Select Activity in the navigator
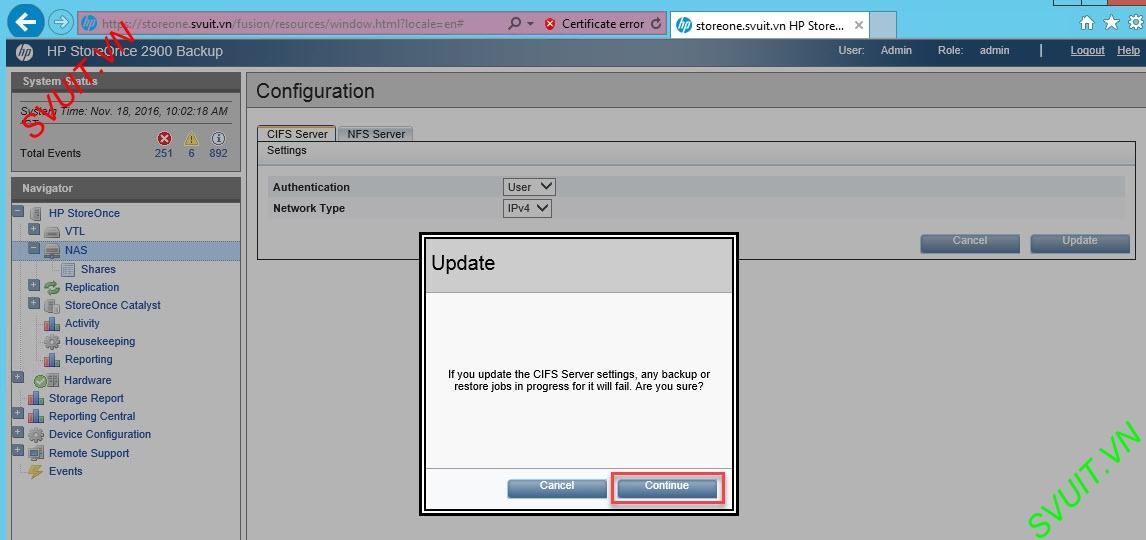Screen dimensions: 1146x540 82,323
